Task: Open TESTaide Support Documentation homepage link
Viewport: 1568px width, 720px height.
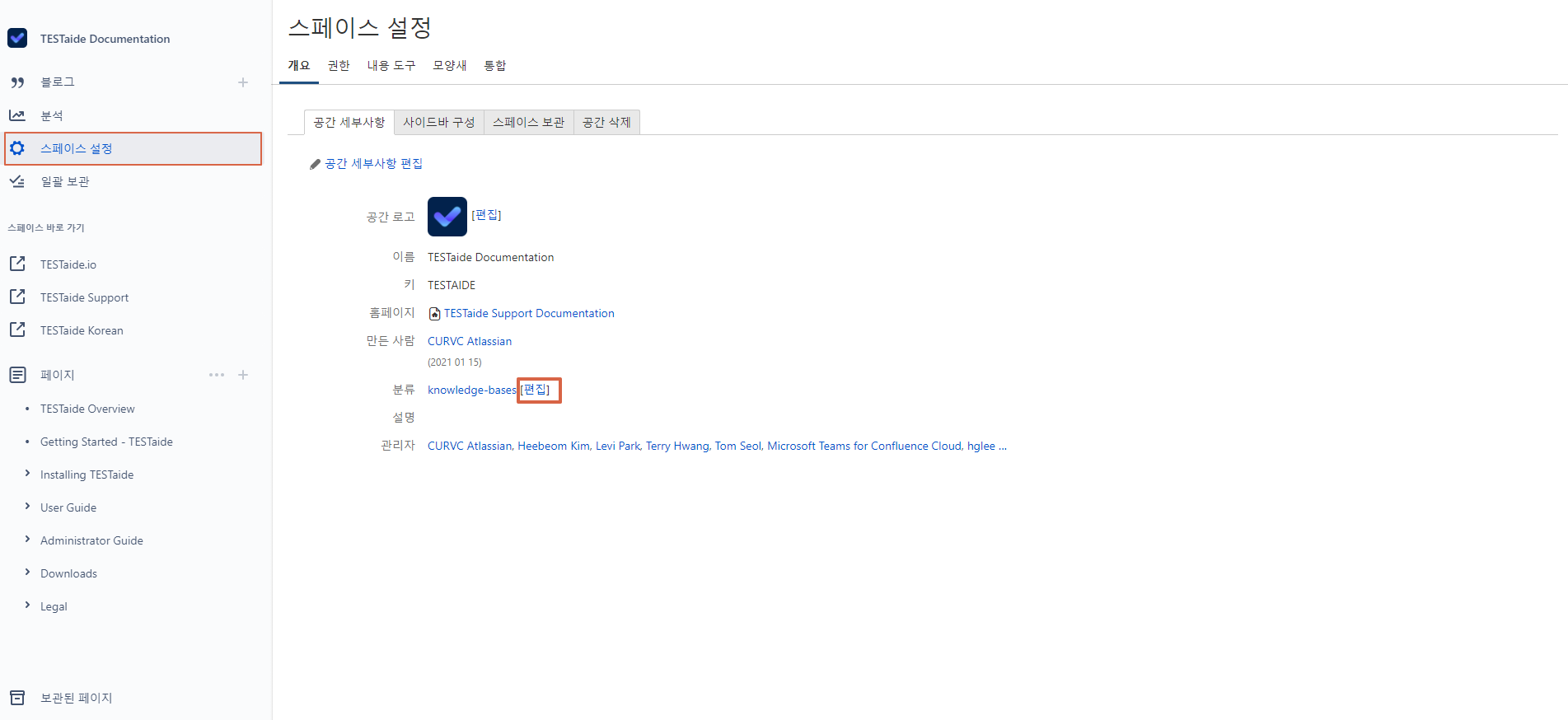Action: [529, 314]
